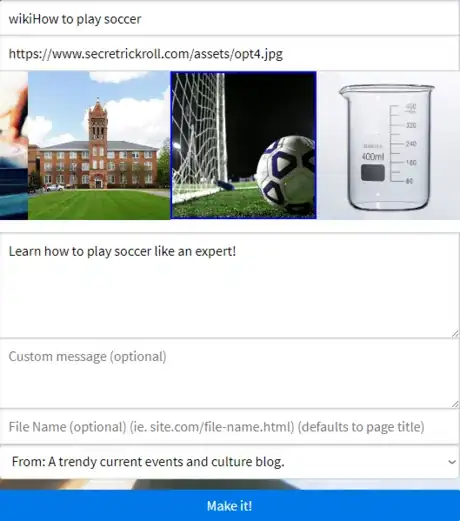Grab the description textarea resize handle
The width and height of the screenshot is (460, 521).
[455, 334]
